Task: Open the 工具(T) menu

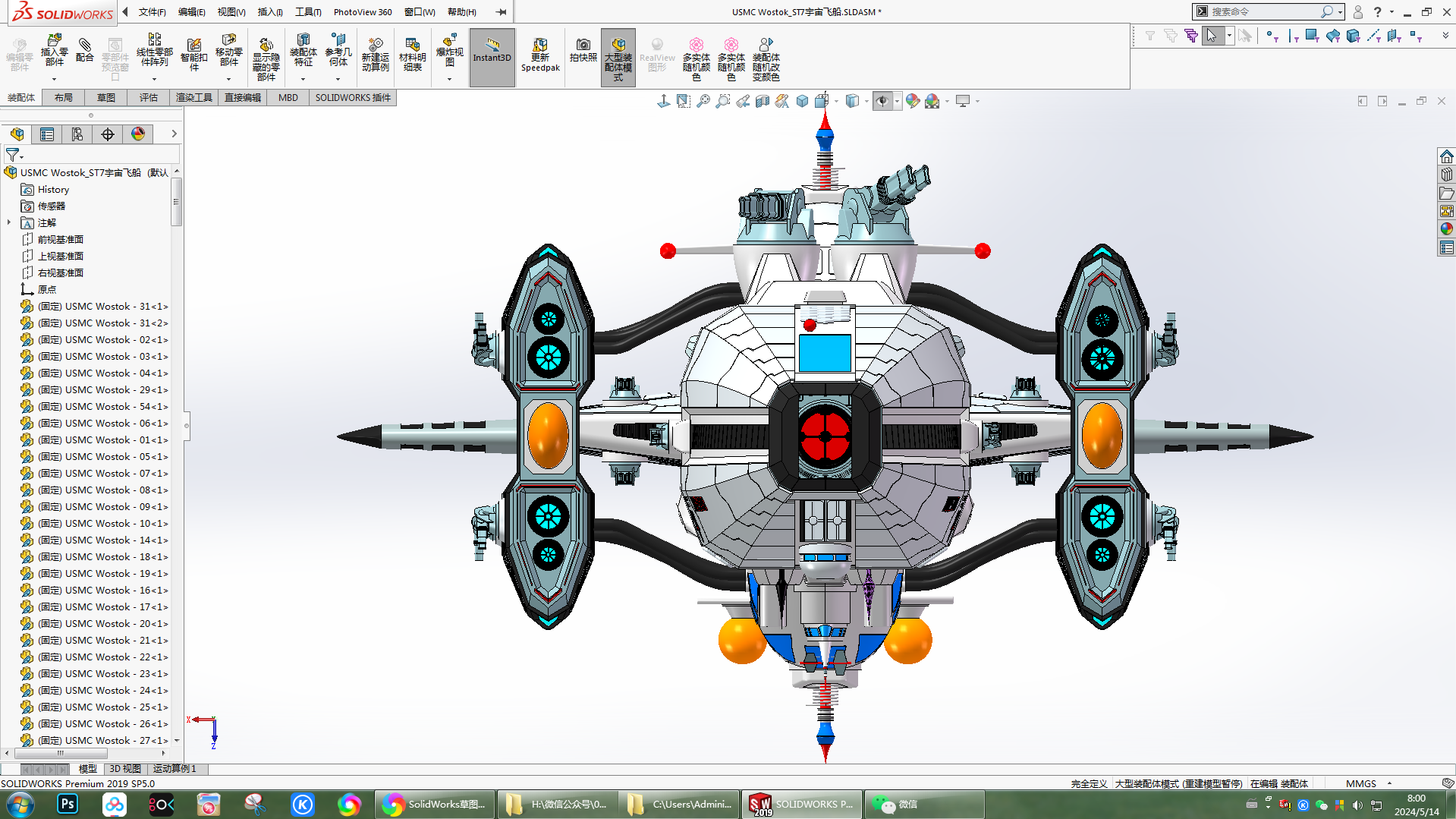Action: point(308,12)
